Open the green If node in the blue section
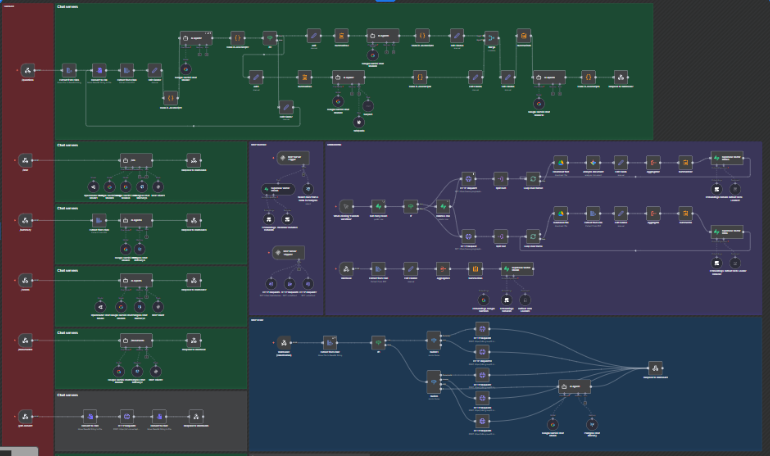The image size is (770, 456). [x=378, y=342]
